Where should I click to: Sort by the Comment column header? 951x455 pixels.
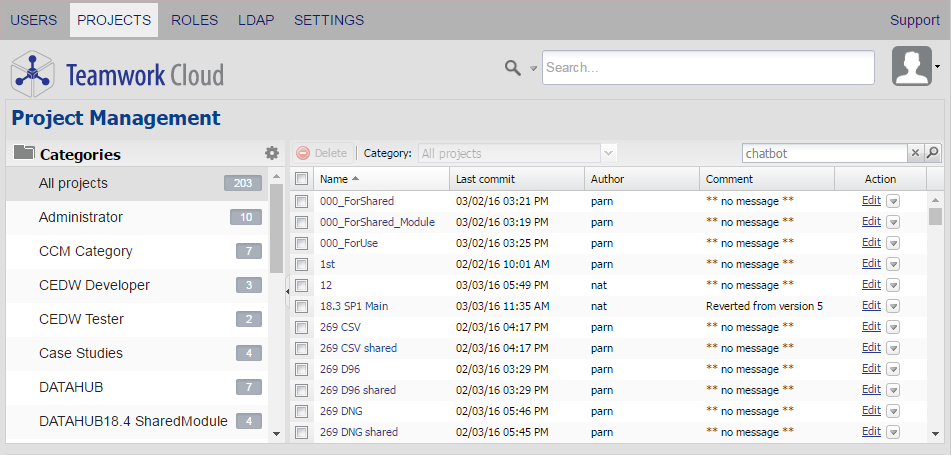tap(767, 179)
